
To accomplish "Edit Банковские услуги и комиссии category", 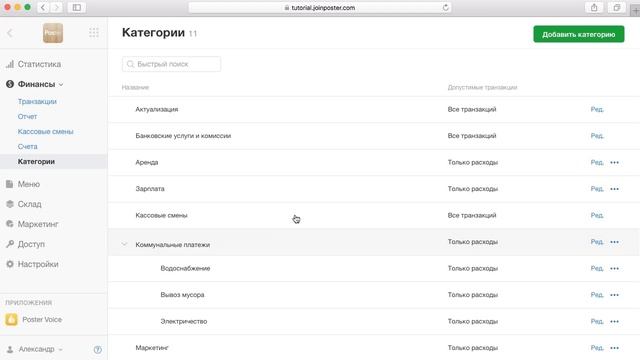I will pos(597,136).
